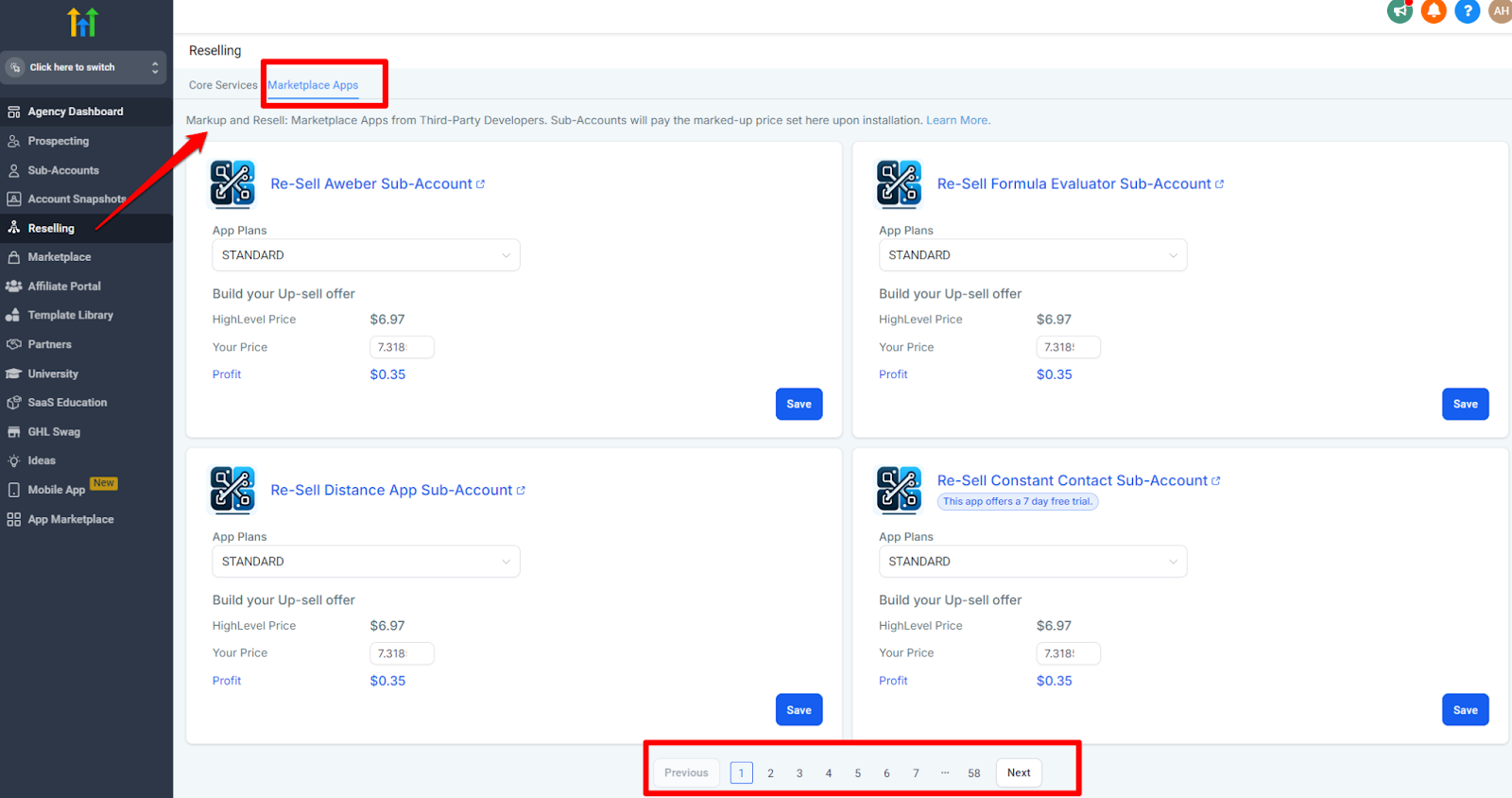This screenshot has width=1512, height=798.
Task: Open the 'Click here to switch' account selector
Action: click(83, 67)
